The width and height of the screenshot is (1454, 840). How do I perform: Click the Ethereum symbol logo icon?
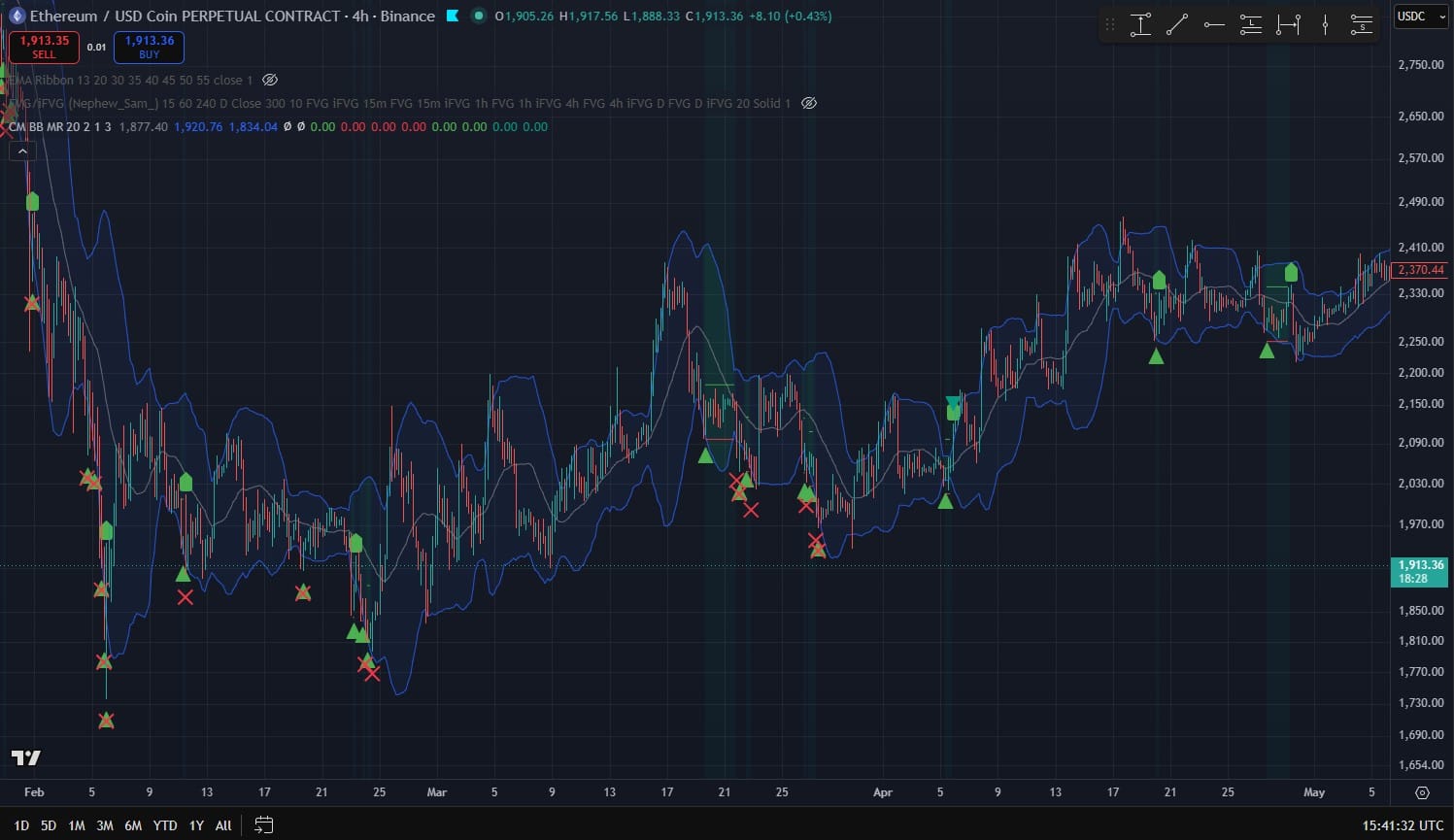(x=17, y=16)
